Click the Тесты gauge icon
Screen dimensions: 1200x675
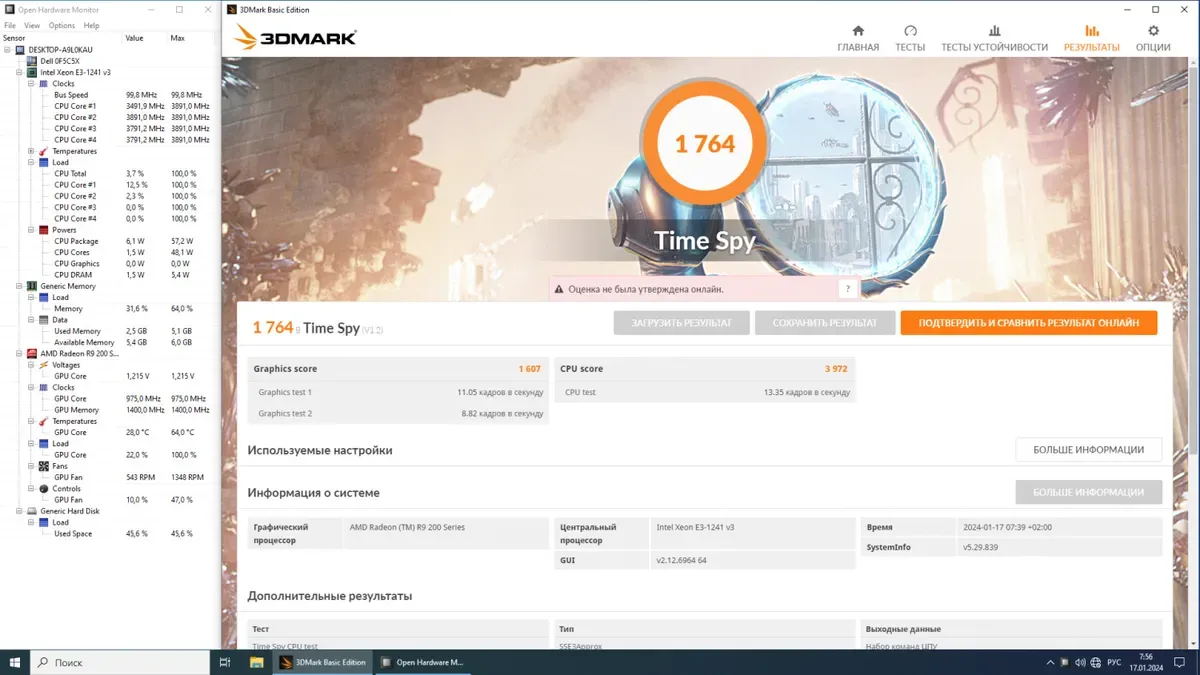(x=910, y=31)
